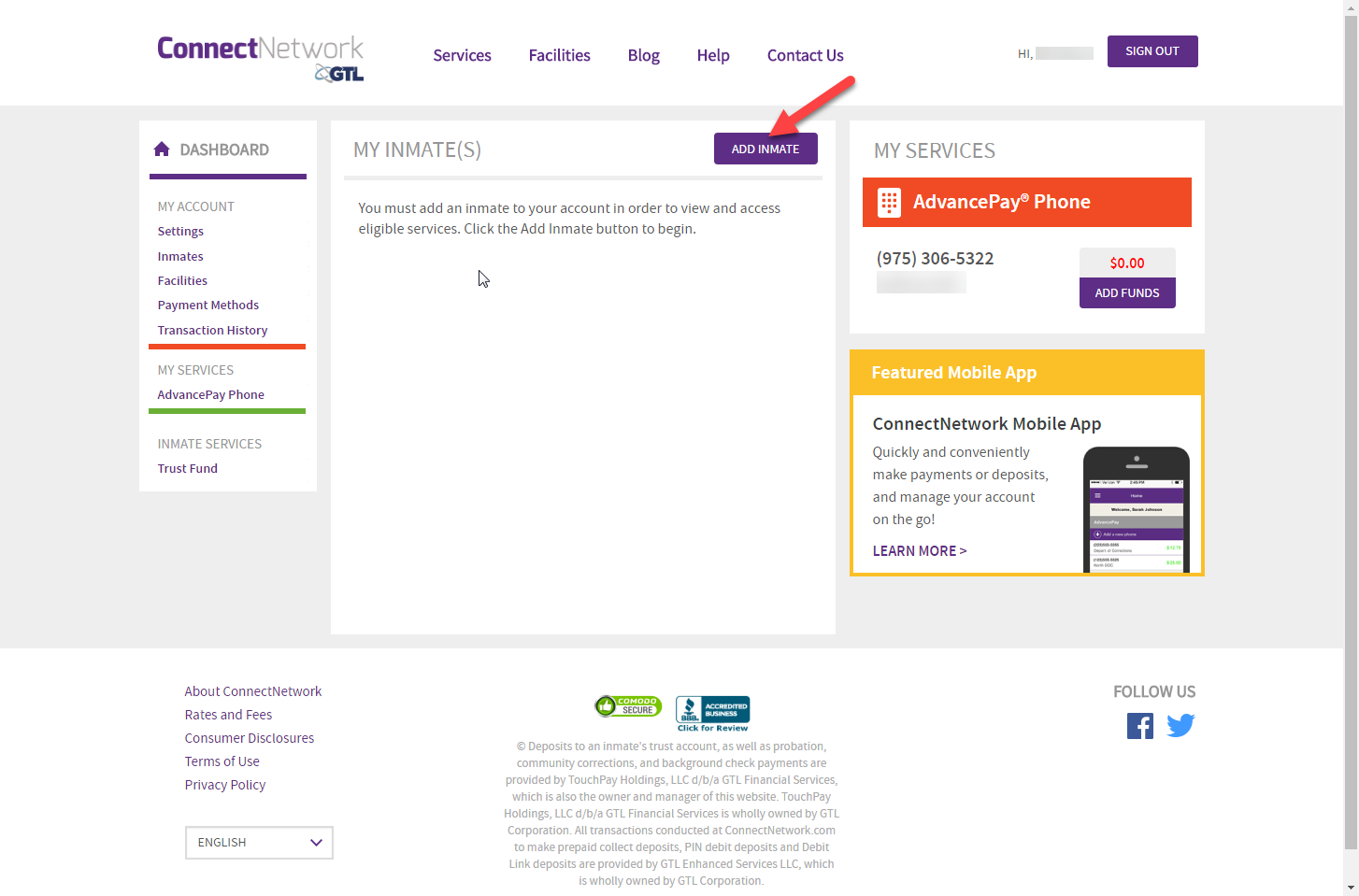The image size is (1359, 896).
Task: Expand the English language dropdown
Action: pyautogui.click(x=259, y=843)
